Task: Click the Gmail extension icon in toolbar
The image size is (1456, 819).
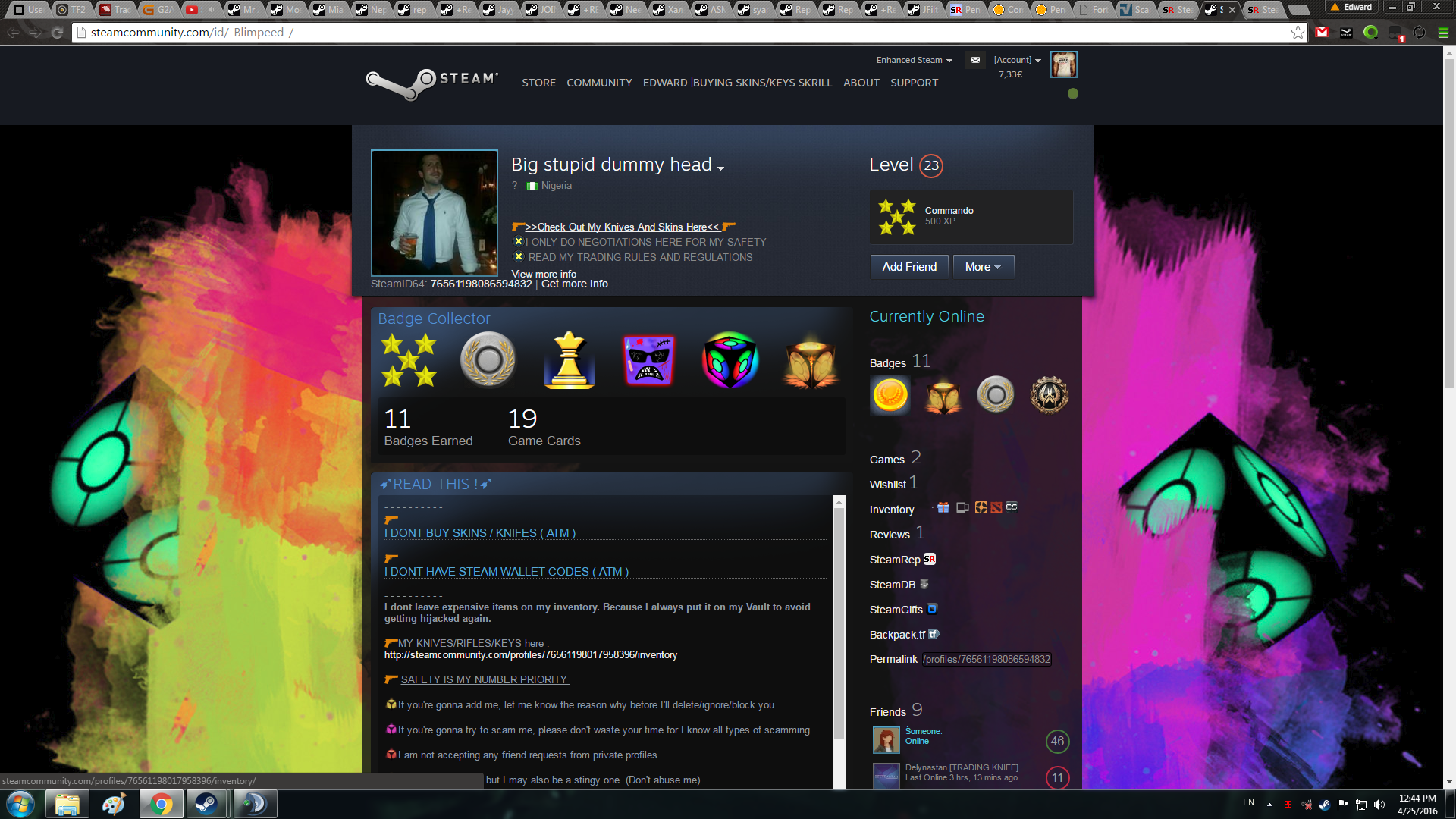Action: 1323,33
